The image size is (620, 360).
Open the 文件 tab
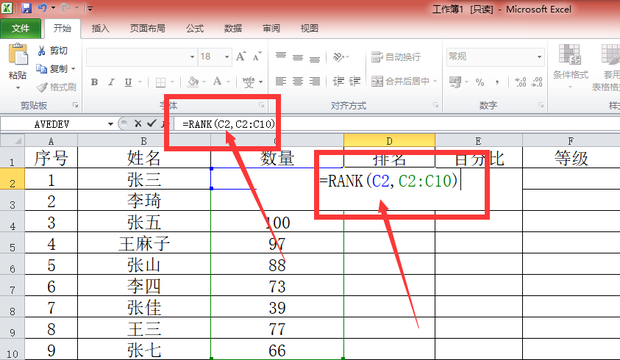21,28
